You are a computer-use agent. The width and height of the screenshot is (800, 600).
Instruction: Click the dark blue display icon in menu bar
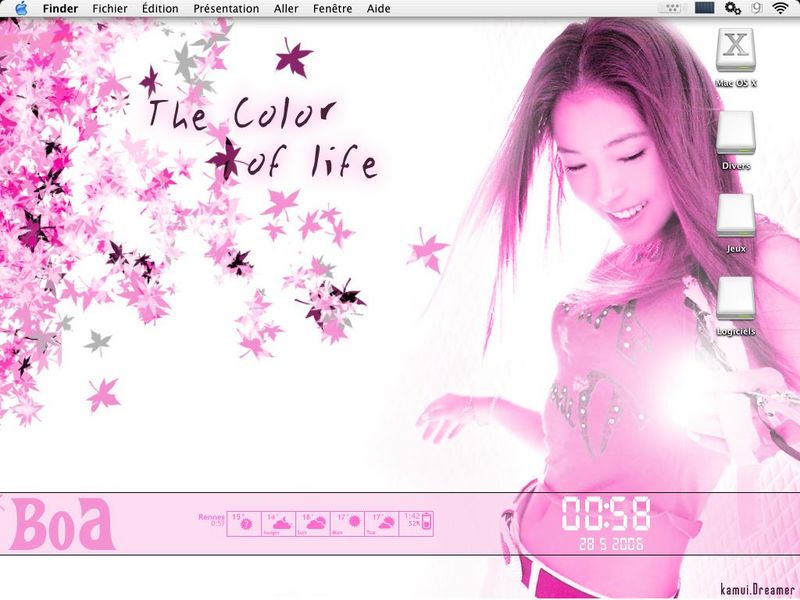pos(704,8)
